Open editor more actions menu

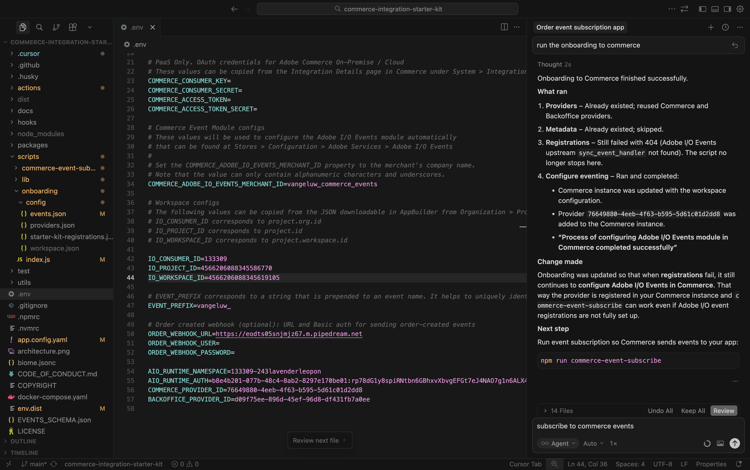click(517, 27)
